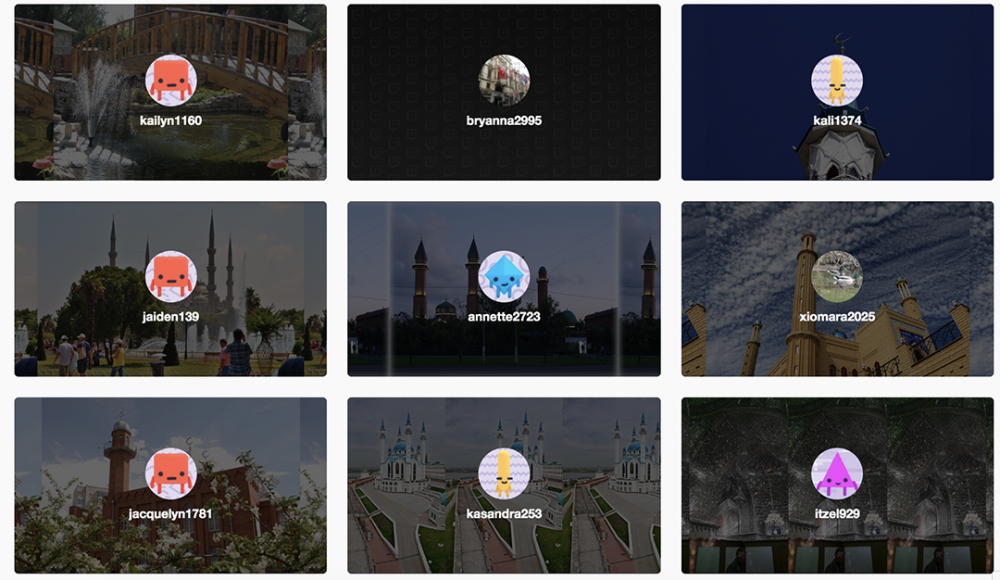This screenshot has height=580, width=1000.
Task: Click kailyn1160's orange monster avatar
Action: click(x=170, y=80)
